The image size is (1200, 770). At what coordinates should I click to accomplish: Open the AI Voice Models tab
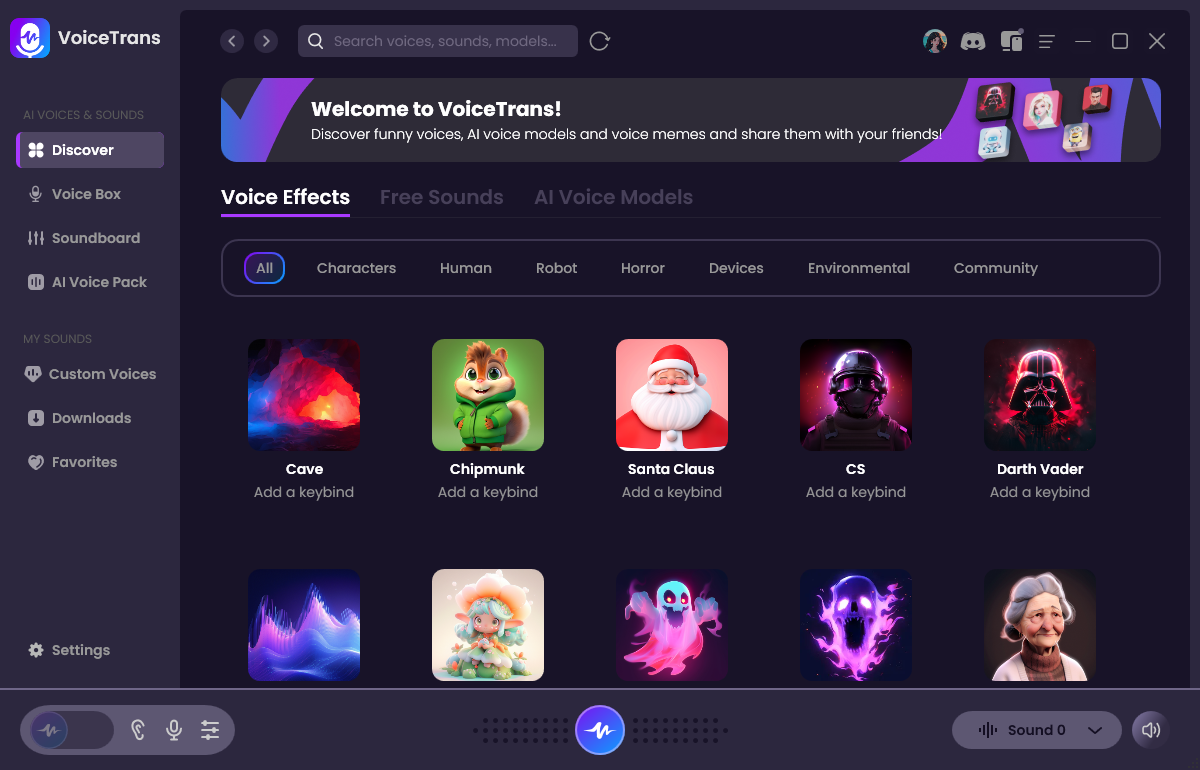(x=613, y=197)
